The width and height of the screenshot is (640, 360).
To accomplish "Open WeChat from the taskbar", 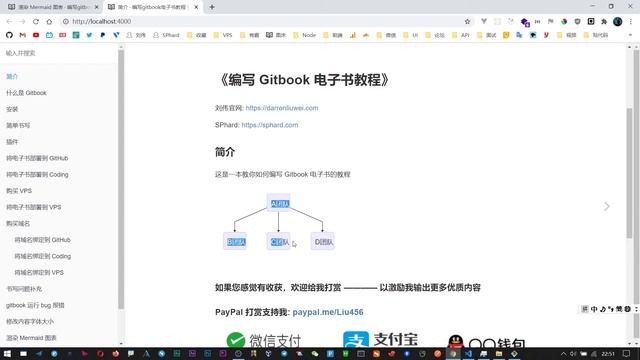I will click(315, 353).
